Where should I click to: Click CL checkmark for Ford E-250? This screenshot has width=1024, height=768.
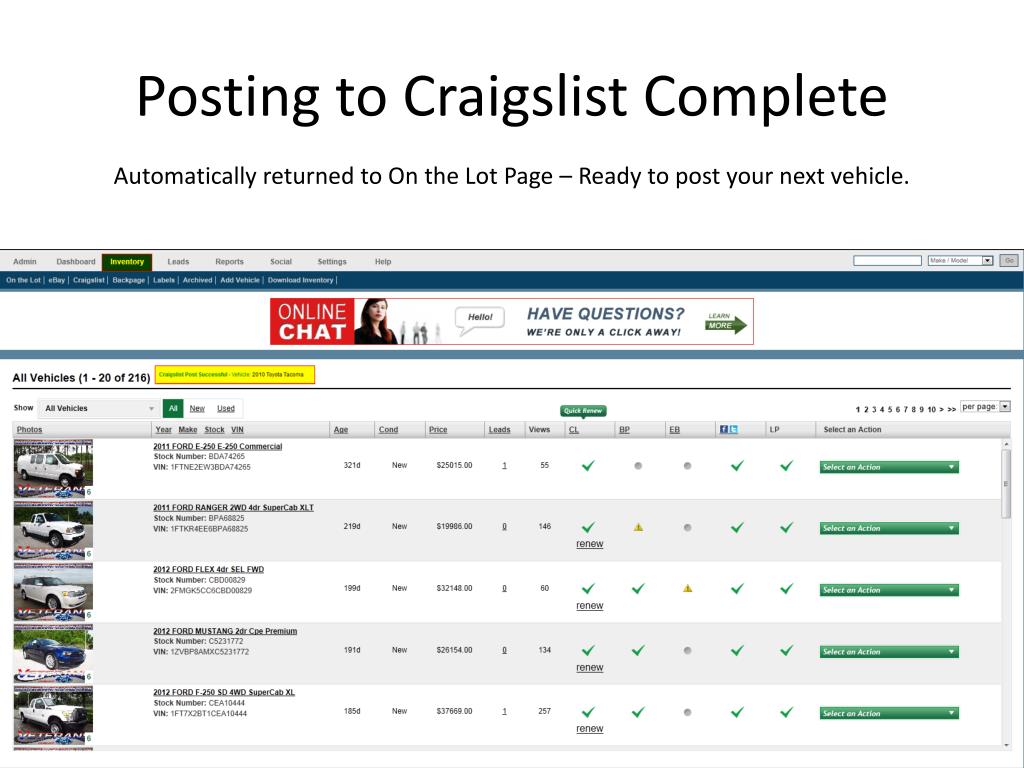pos(588,466)
